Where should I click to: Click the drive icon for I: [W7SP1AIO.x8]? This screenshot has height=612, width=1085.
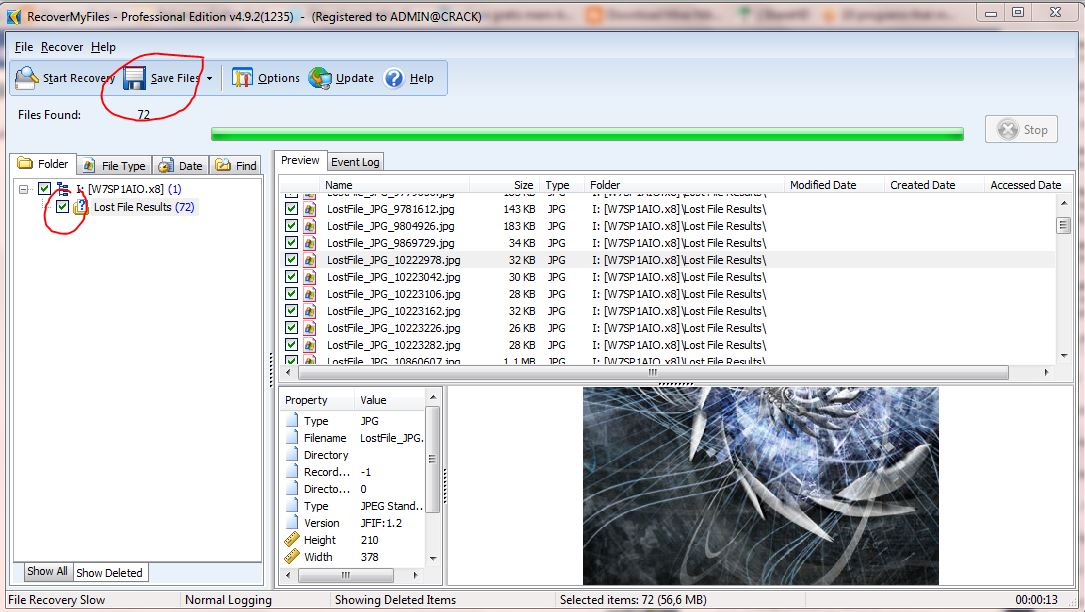tap(63, 188)
